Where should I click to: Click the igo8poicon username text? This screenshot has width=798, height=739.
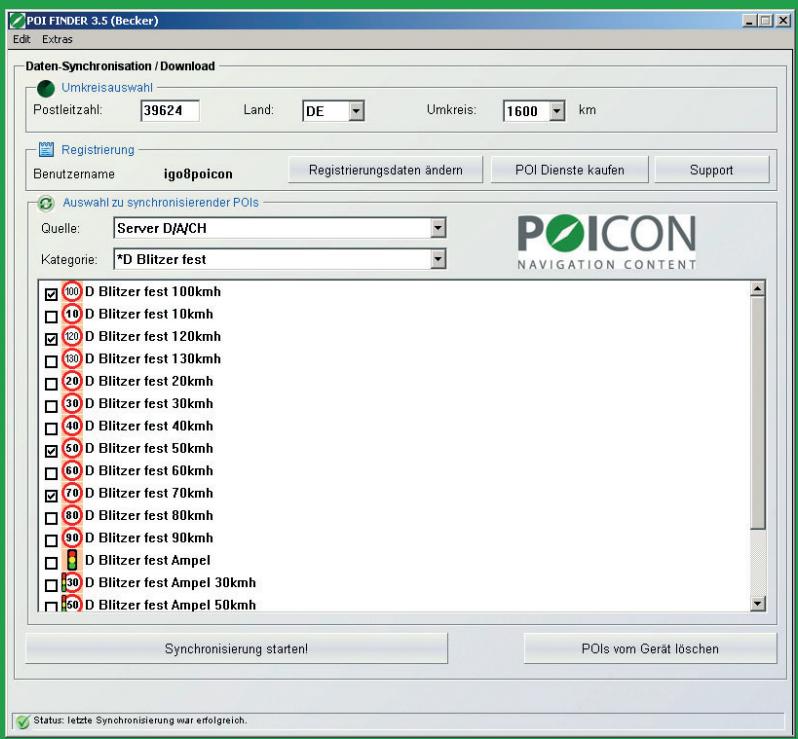click(198, 174)
